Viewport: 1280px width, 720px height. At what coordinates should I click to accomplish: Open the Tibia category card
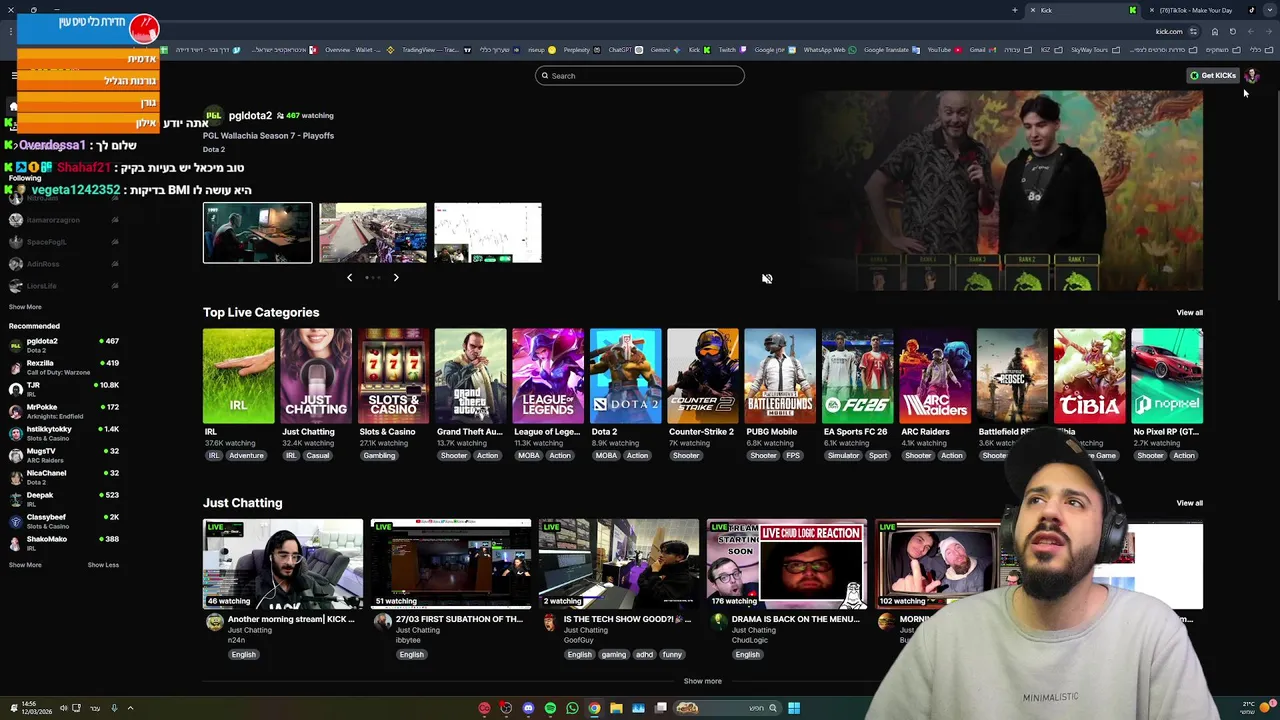tap(1089, 376)
